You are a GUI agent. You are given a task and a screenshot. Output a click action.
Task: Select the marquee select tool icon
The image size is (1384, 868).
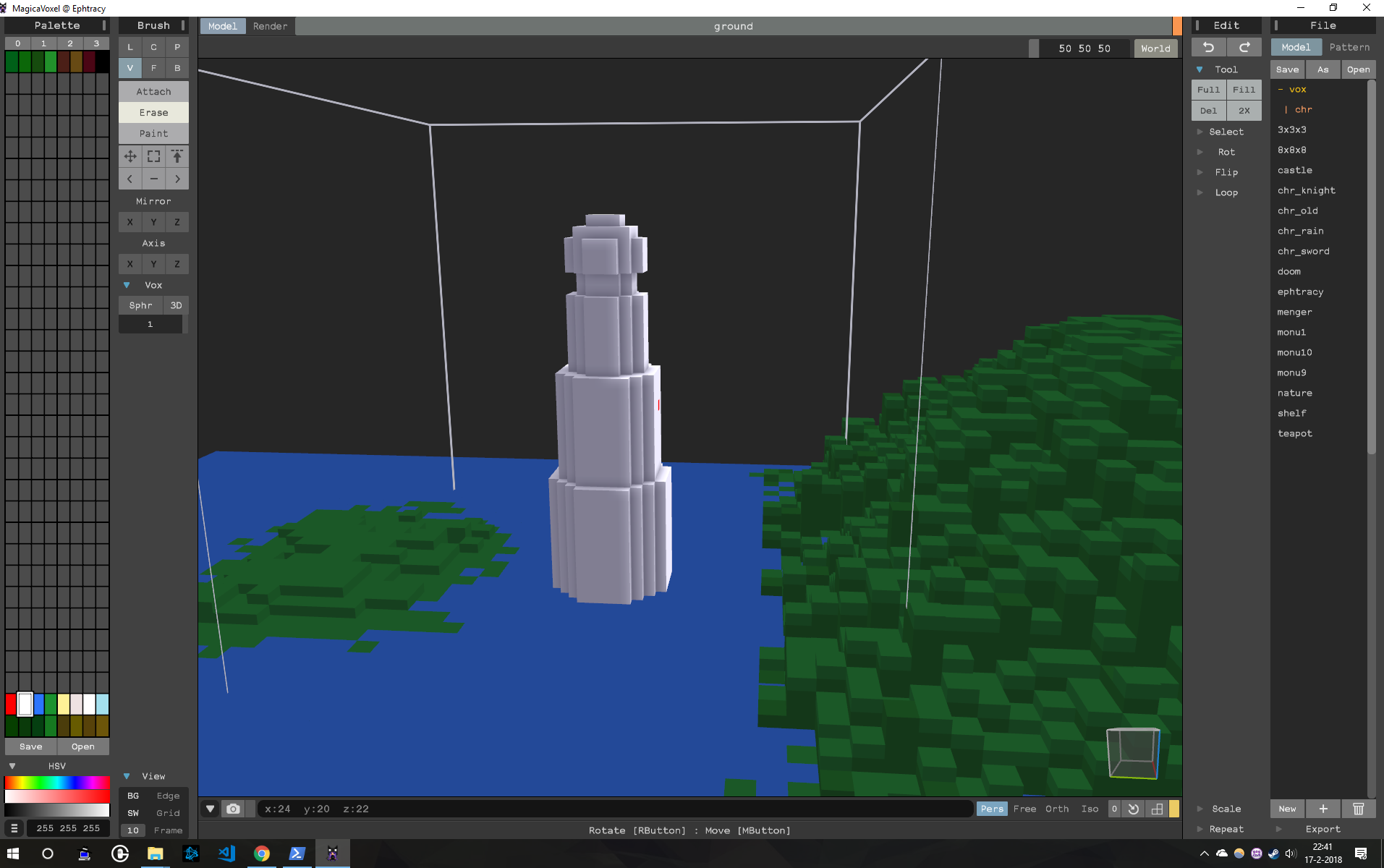click(153, 156)
